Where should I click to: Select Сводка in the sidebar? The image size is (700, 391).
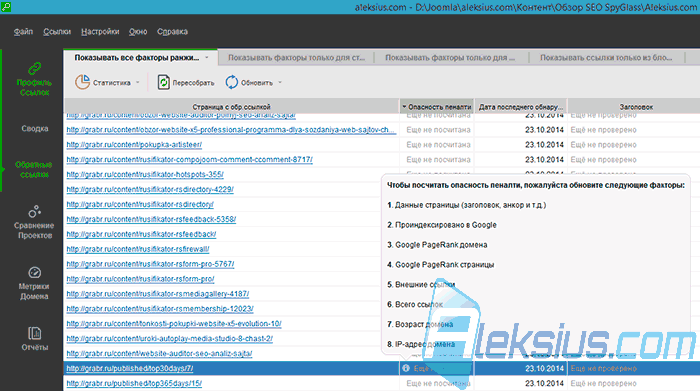35,129
